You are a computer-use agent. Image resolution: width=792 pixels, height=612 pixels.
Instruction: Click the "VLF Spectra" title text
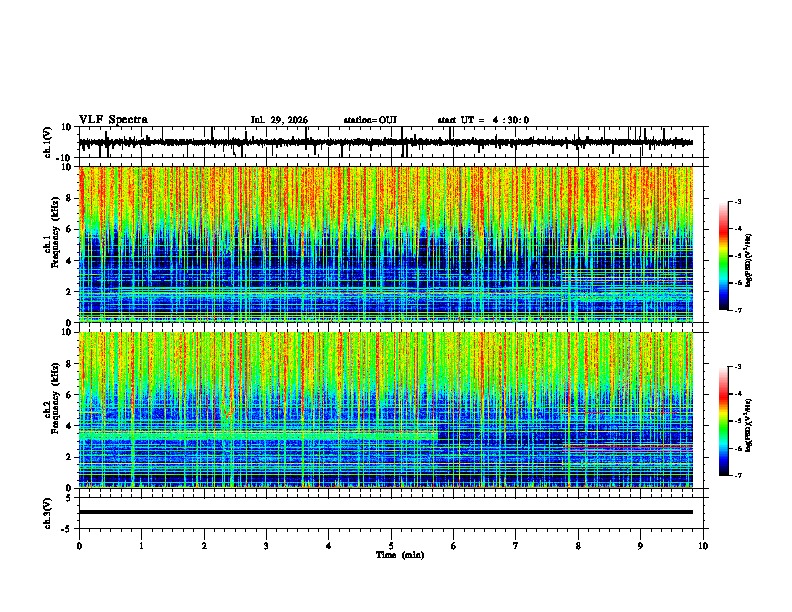[x=113, y=120]
